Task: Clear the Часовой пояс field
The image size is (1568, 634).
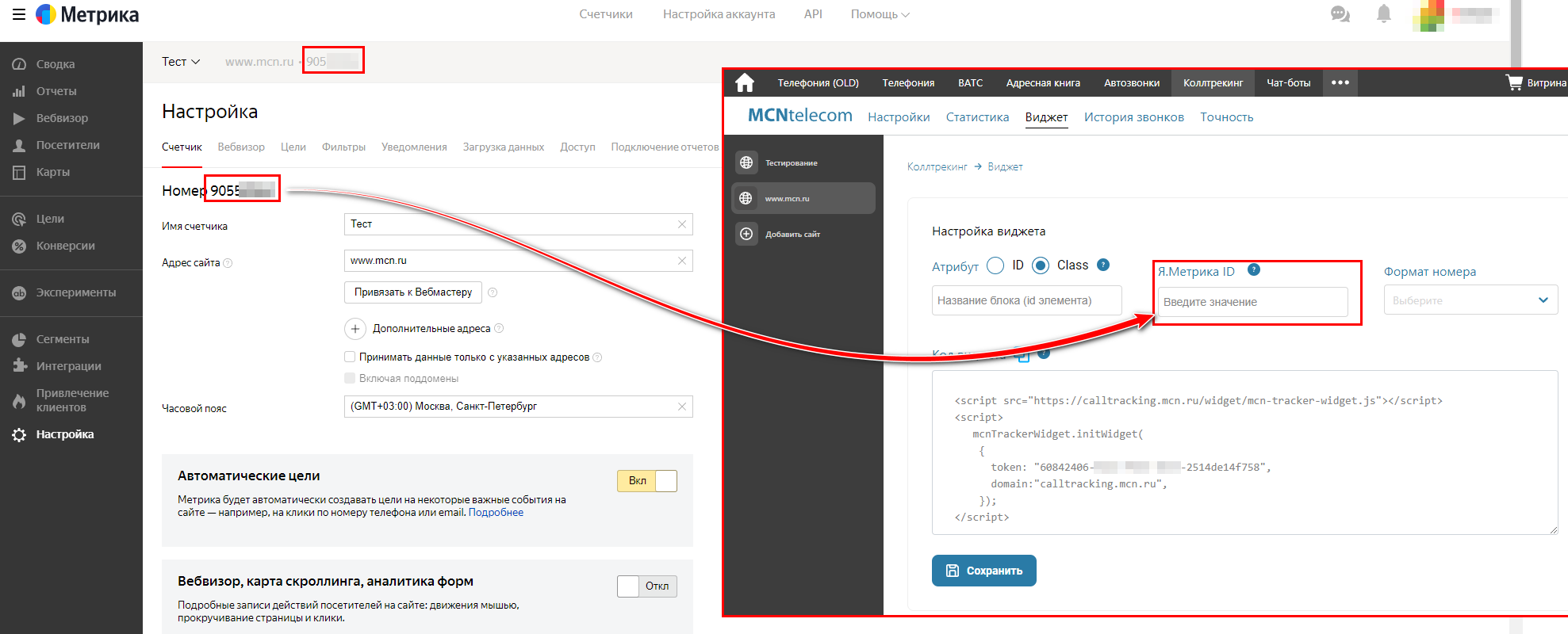Action: (x=682, y=407)
